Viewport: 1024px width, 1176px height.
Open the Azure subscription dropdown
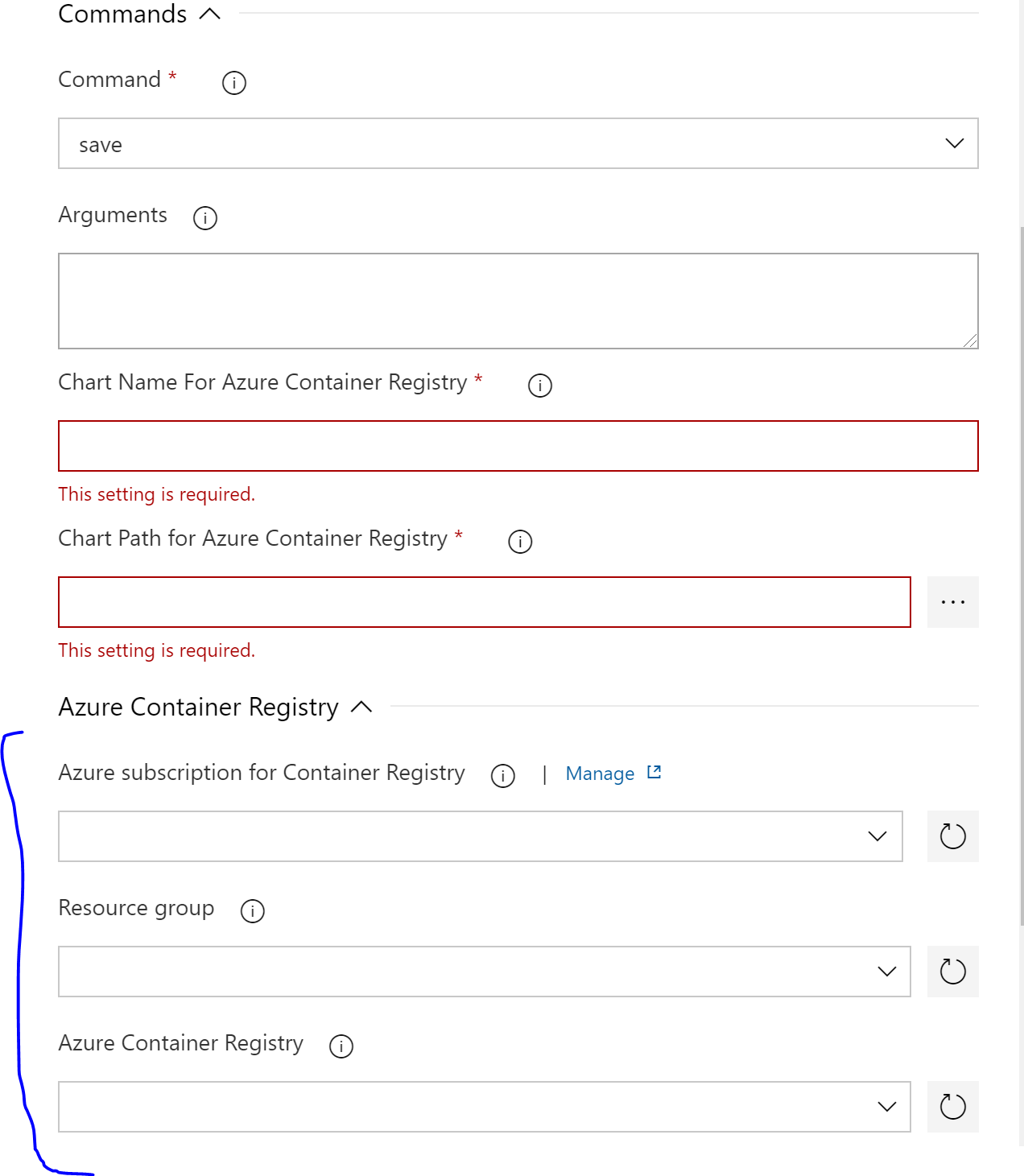(x=877, y=837)
